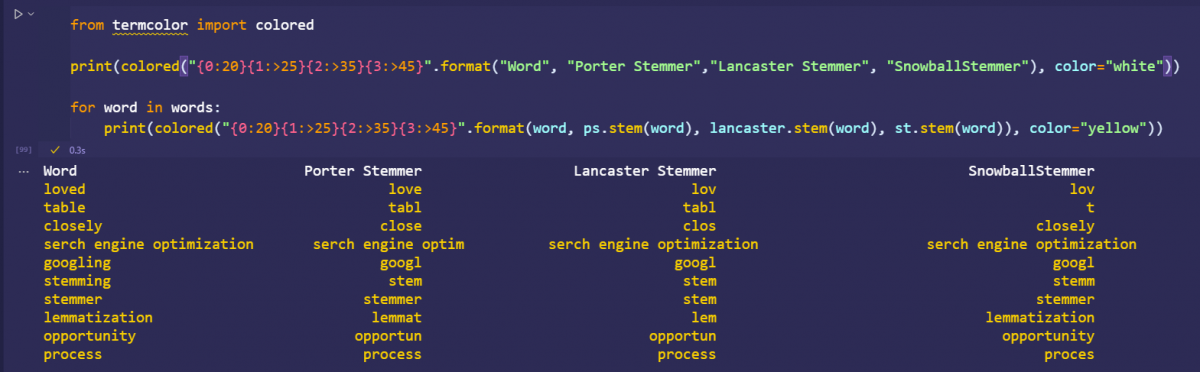Click the green execution success checkmark
1200x372 pixels.
56,150
